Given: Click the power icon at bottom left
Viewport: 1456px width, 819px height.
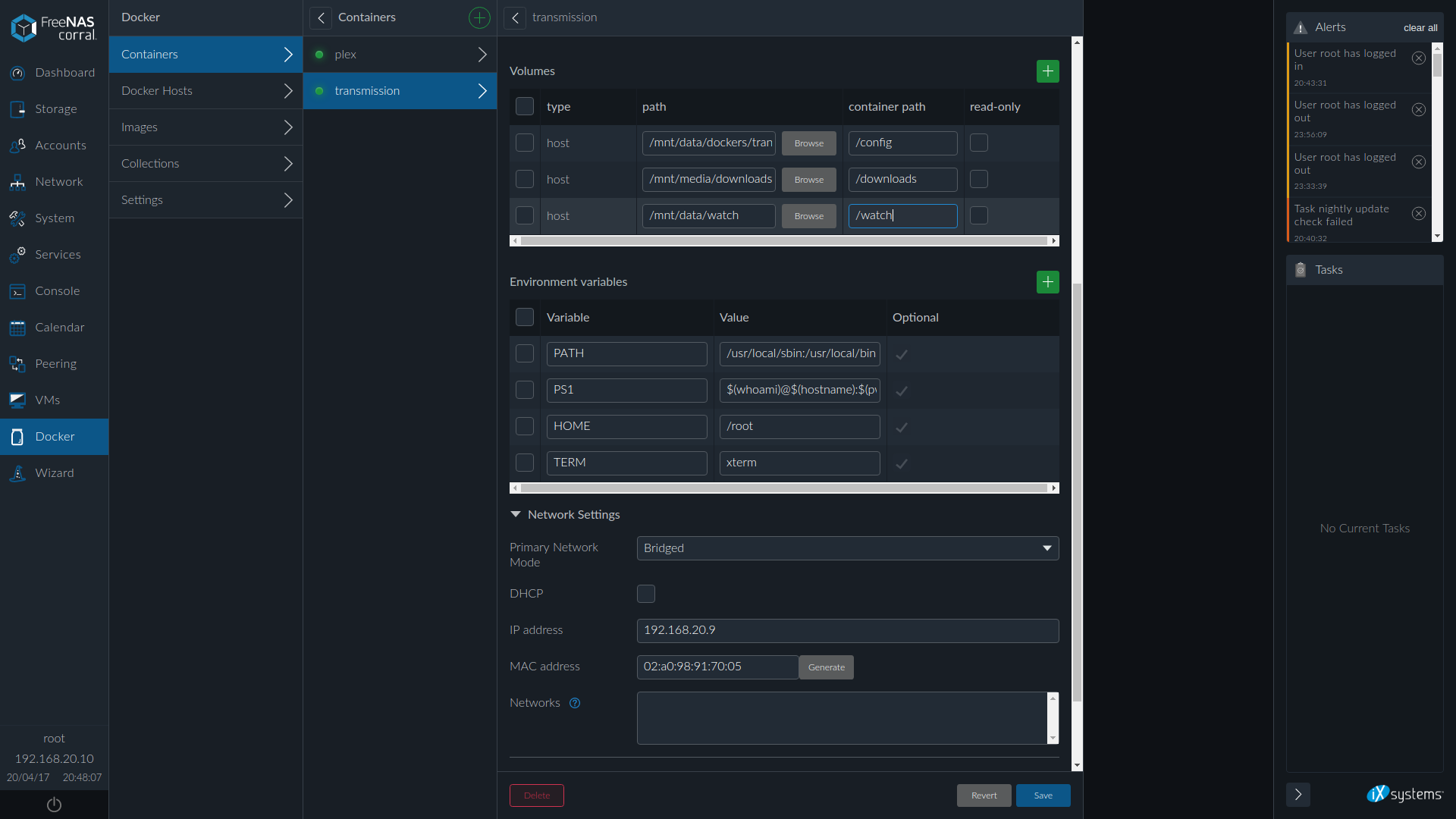Looking at the screenshot, I should 54,805.
